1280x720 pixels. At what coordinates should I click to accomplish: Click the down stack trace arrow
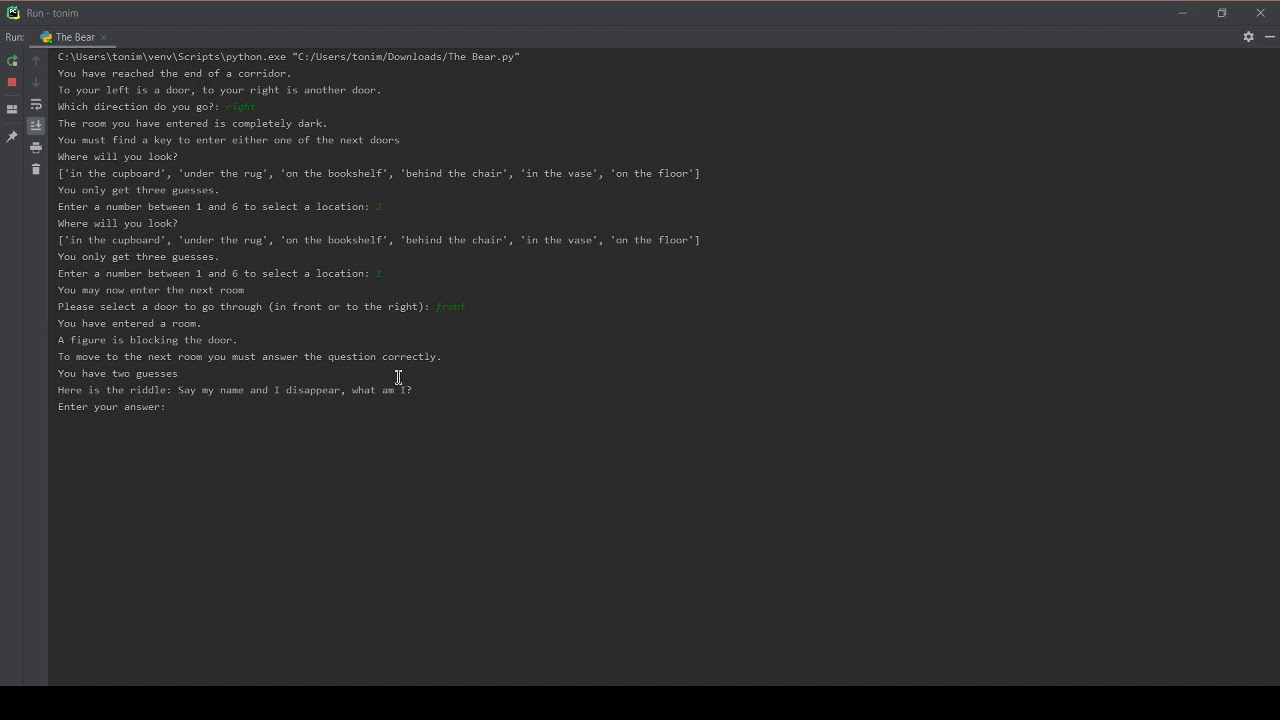point(36,82)
